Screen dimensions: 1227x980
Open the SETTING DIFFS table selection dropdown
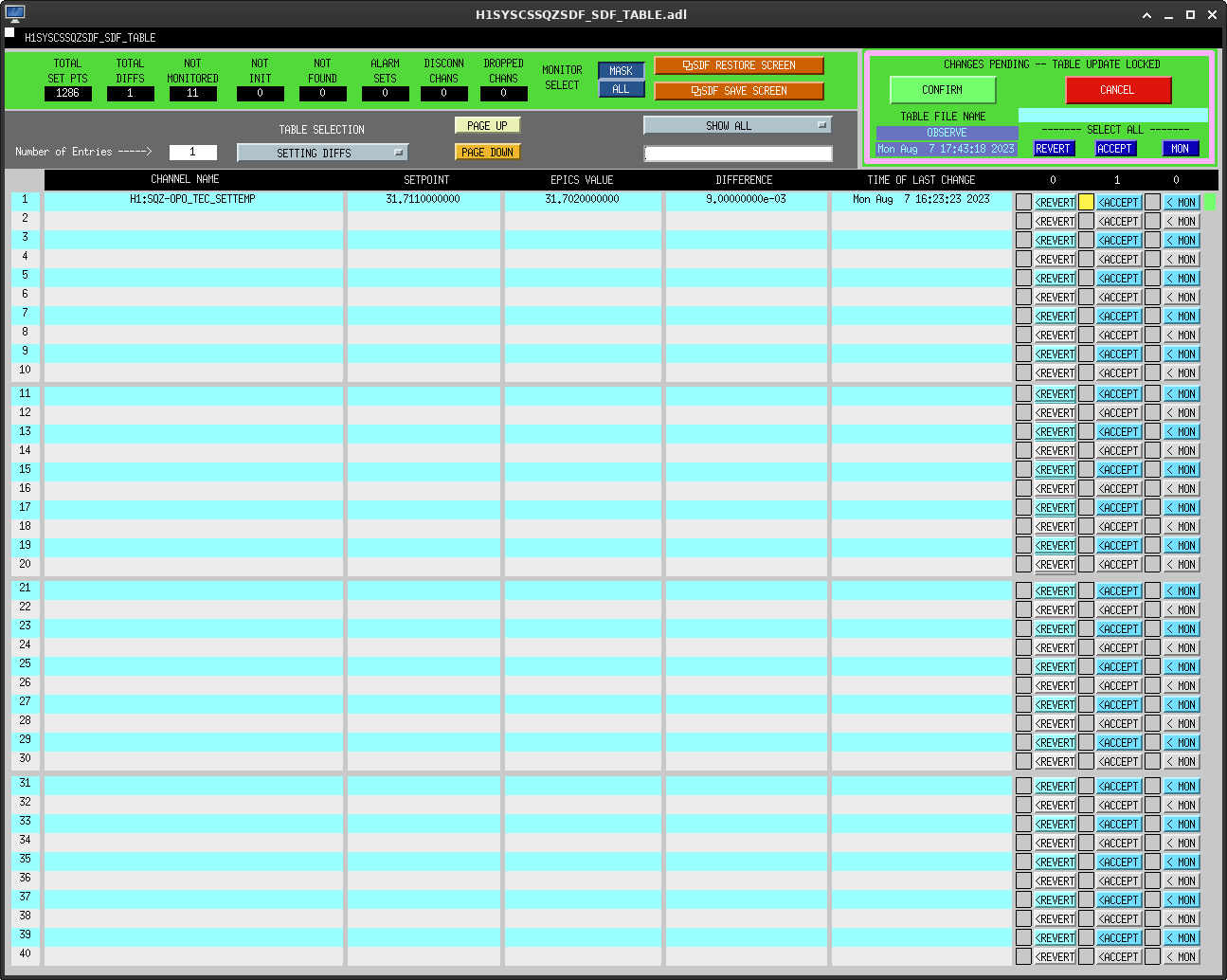322,153
